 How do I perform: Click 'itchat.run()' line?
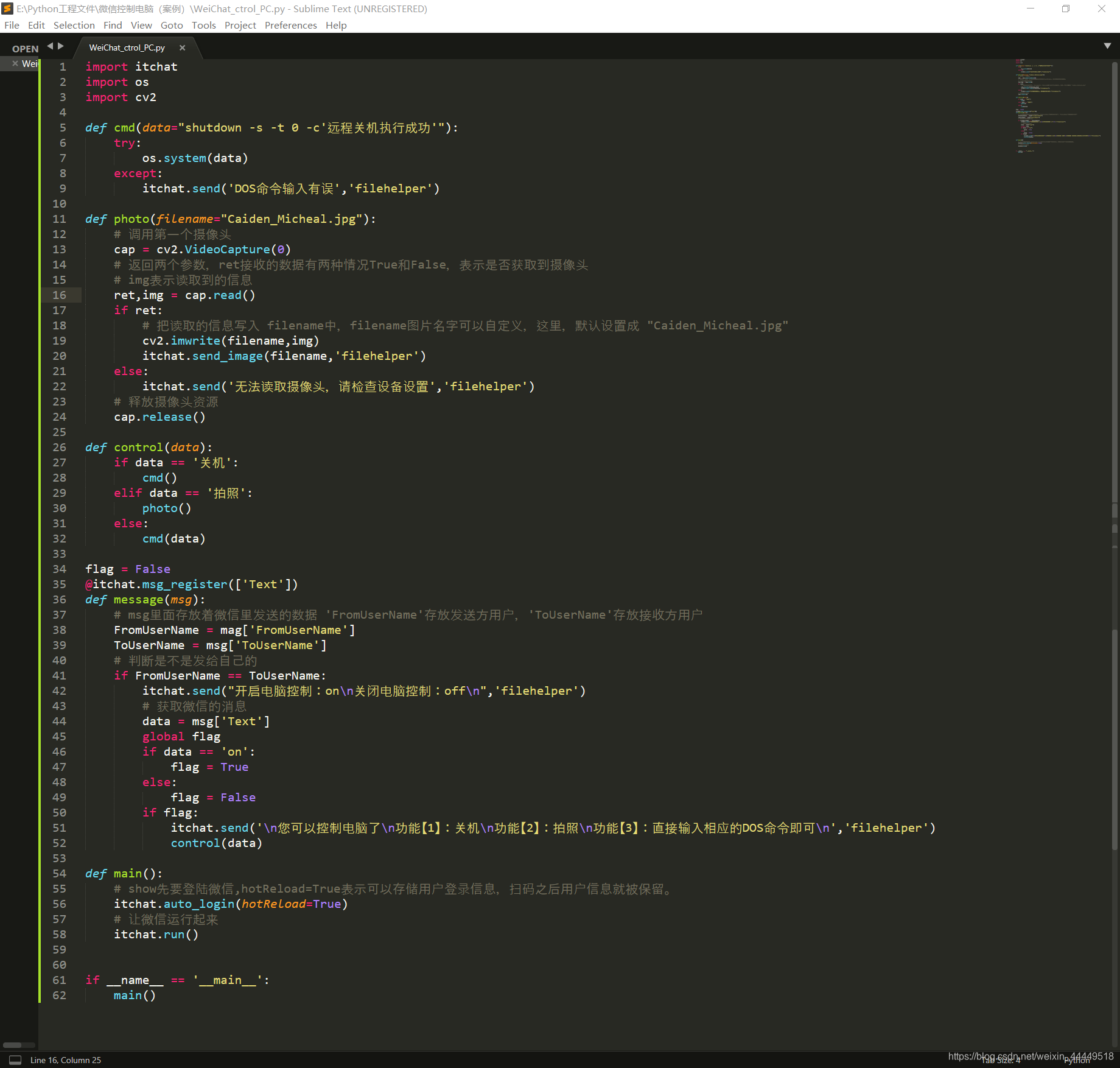click(x=156, y=934)
